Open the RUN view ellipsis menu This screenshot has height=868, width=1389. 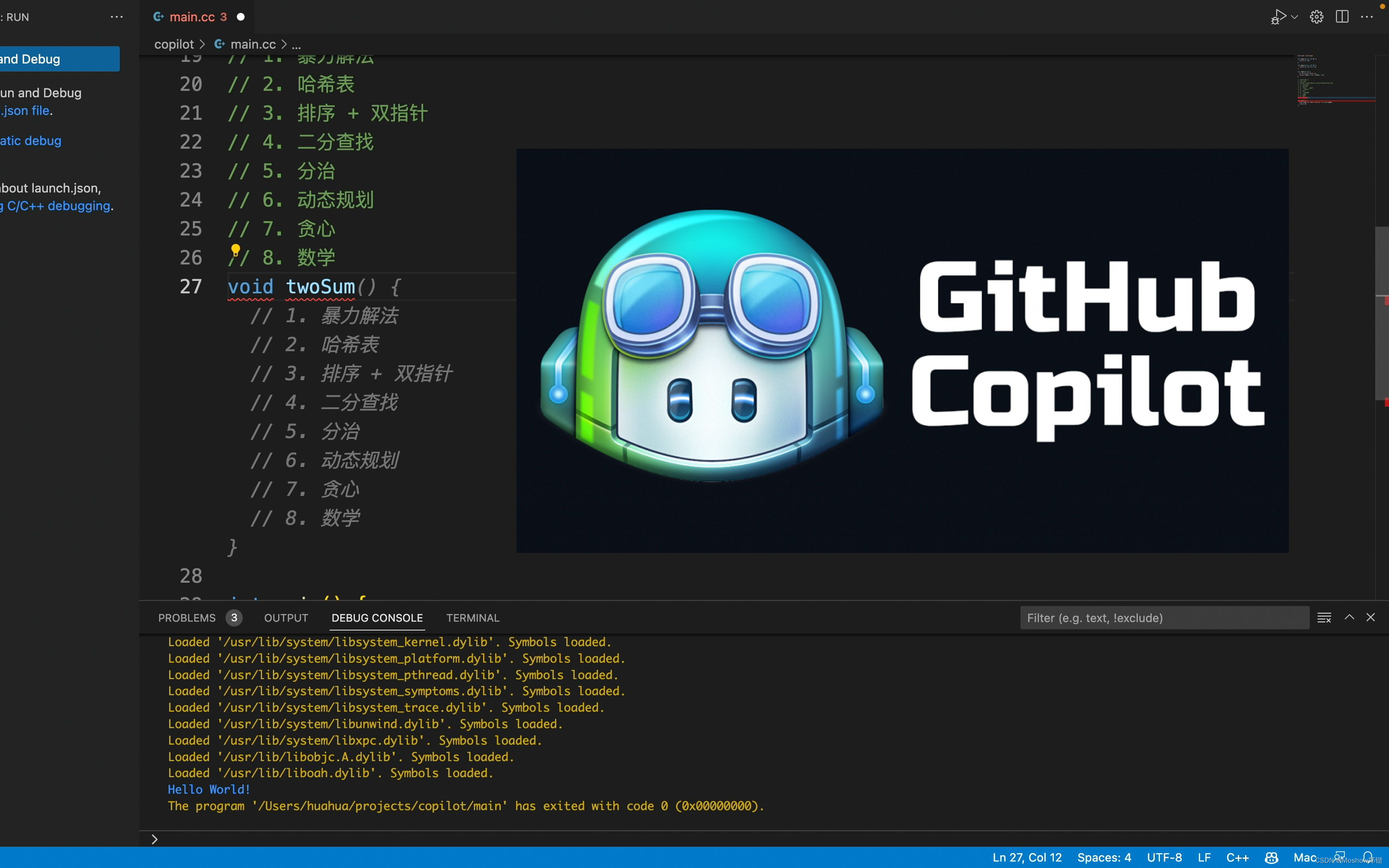[117, 17]
